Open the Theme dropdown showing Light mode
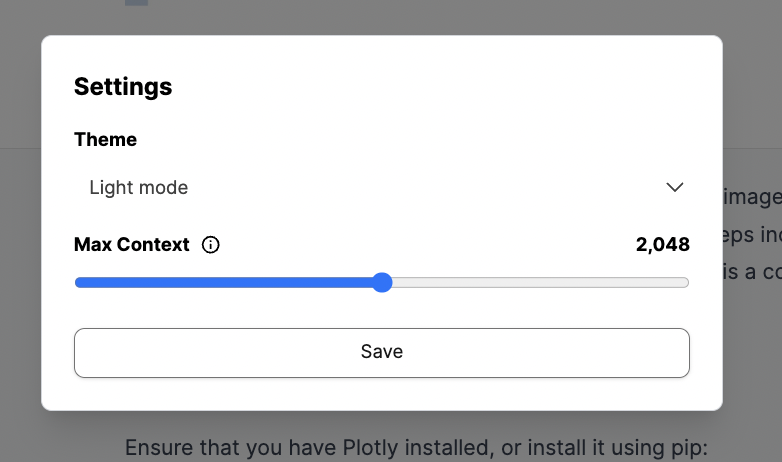This screenshot has height=462, width=782. 381,187
